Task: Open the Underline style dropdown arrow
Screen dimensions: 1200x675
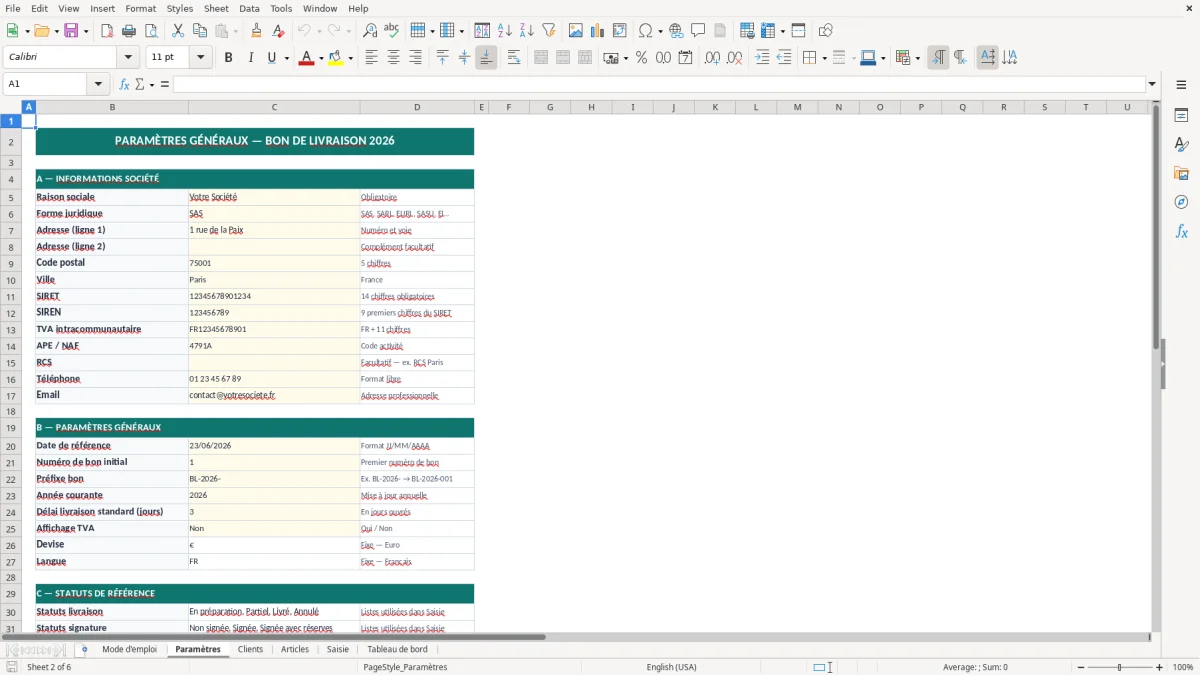Action: [286, 58]
